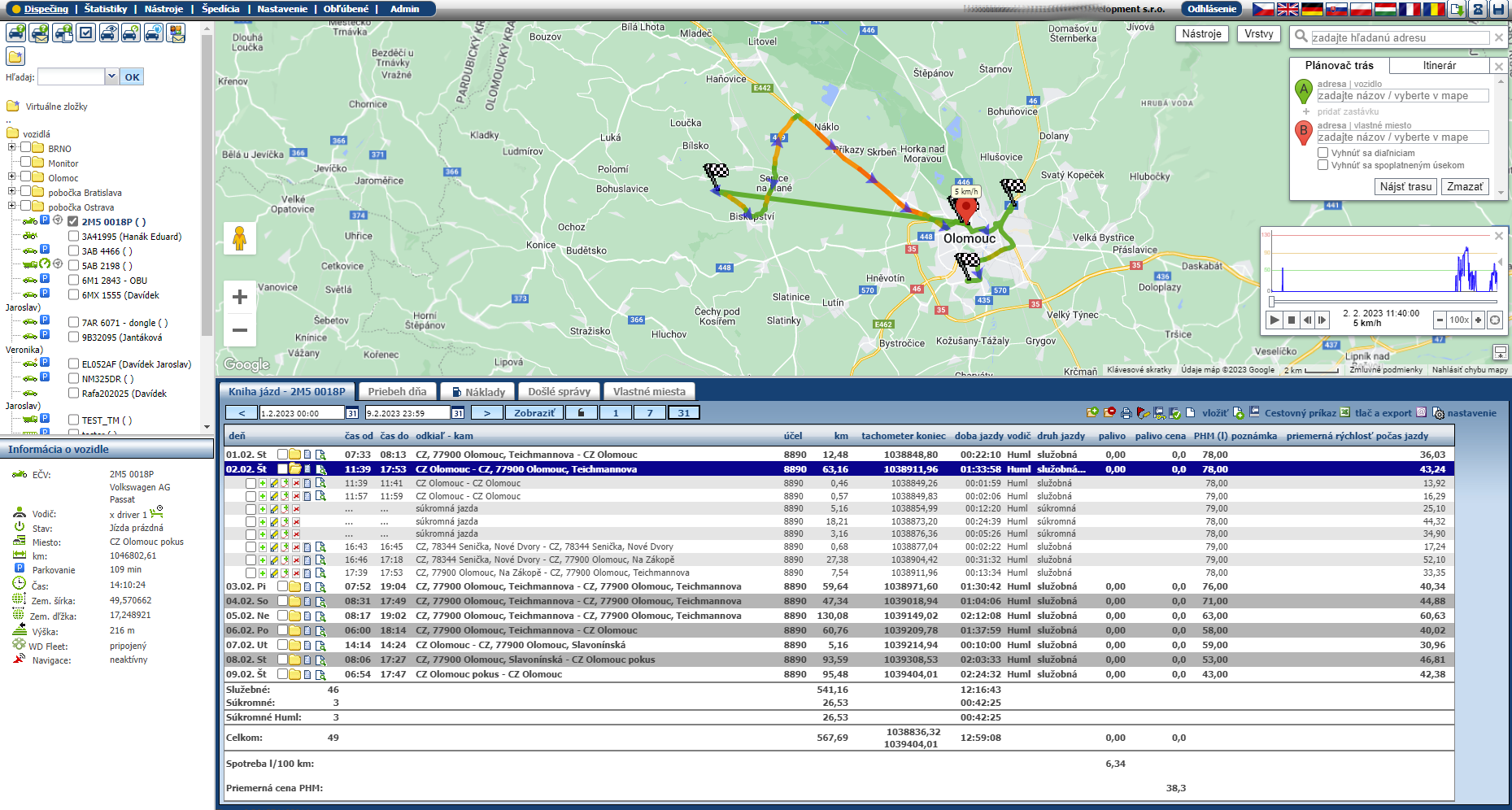The image size is (1512, 810).
Task: Open the starred virtual folder toolbar icon
Action: coord(15,56)
